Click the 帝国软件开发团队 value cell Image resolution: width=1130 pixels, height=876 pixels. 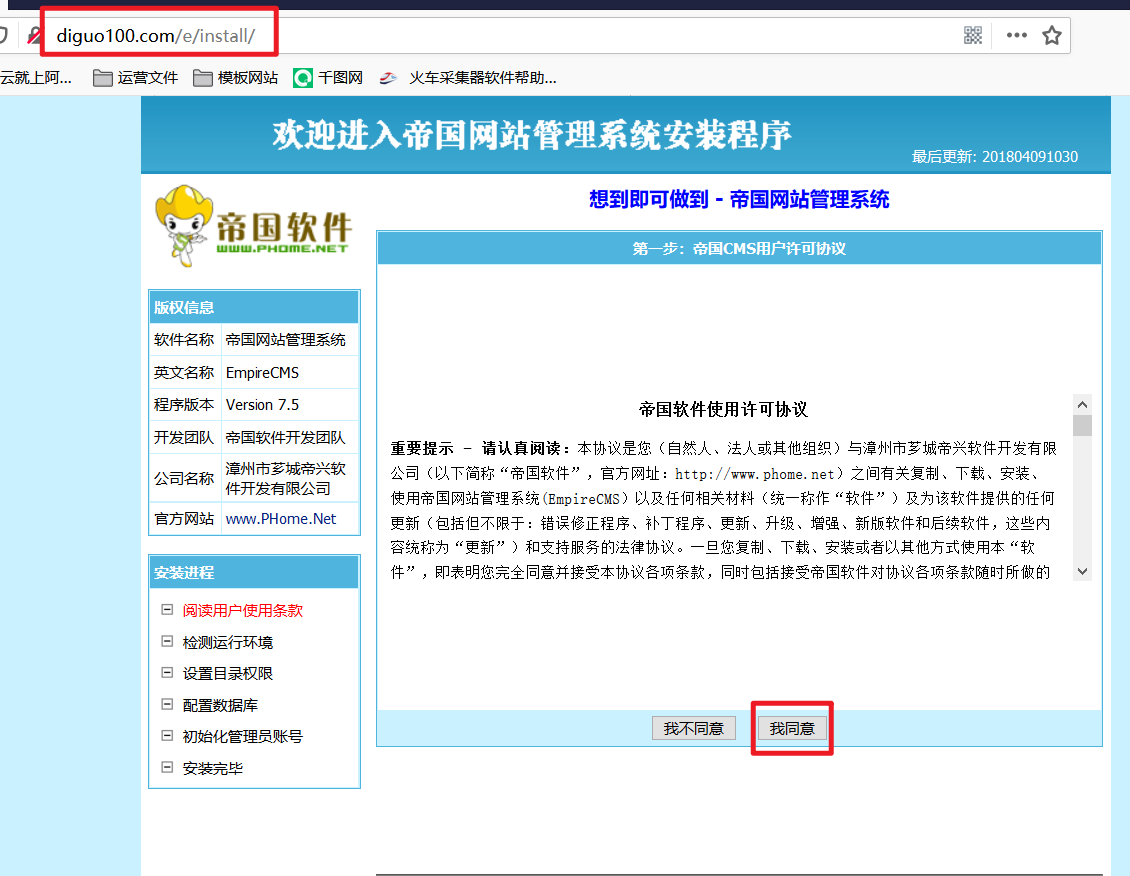290,437
